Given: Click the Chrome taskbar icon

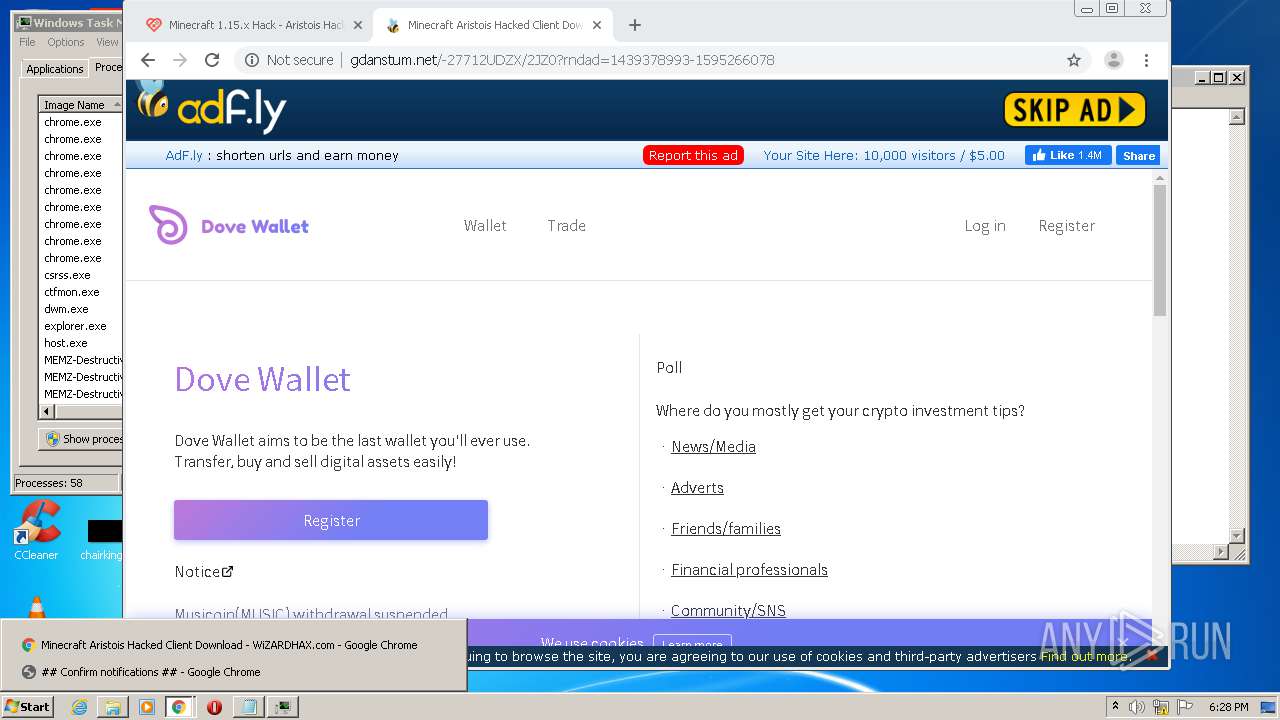Looking at the screenshot, I should (x=178, y=707).
